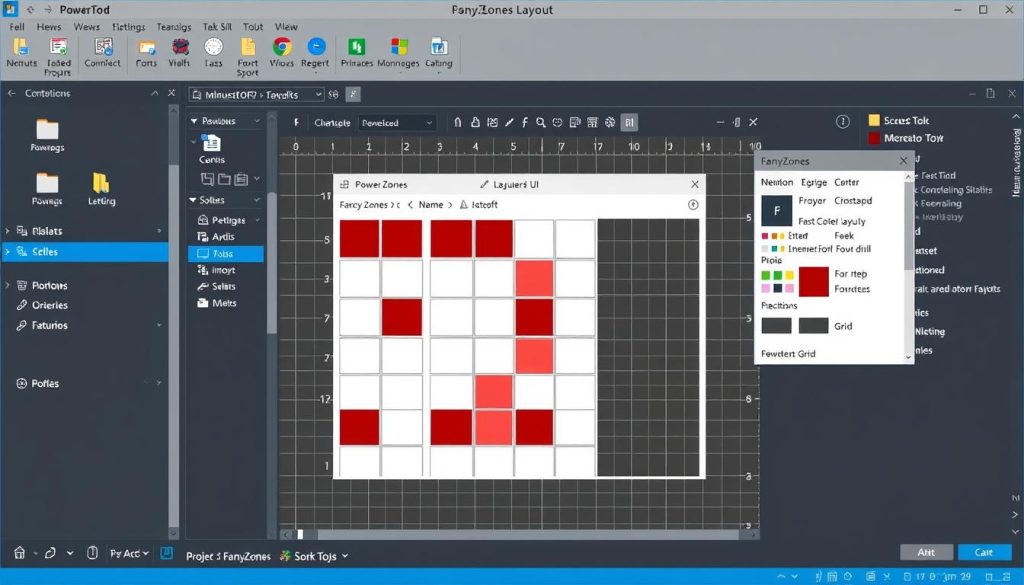Expand the Portons tree item
The image size is (1024, 585).
[7, 285]
